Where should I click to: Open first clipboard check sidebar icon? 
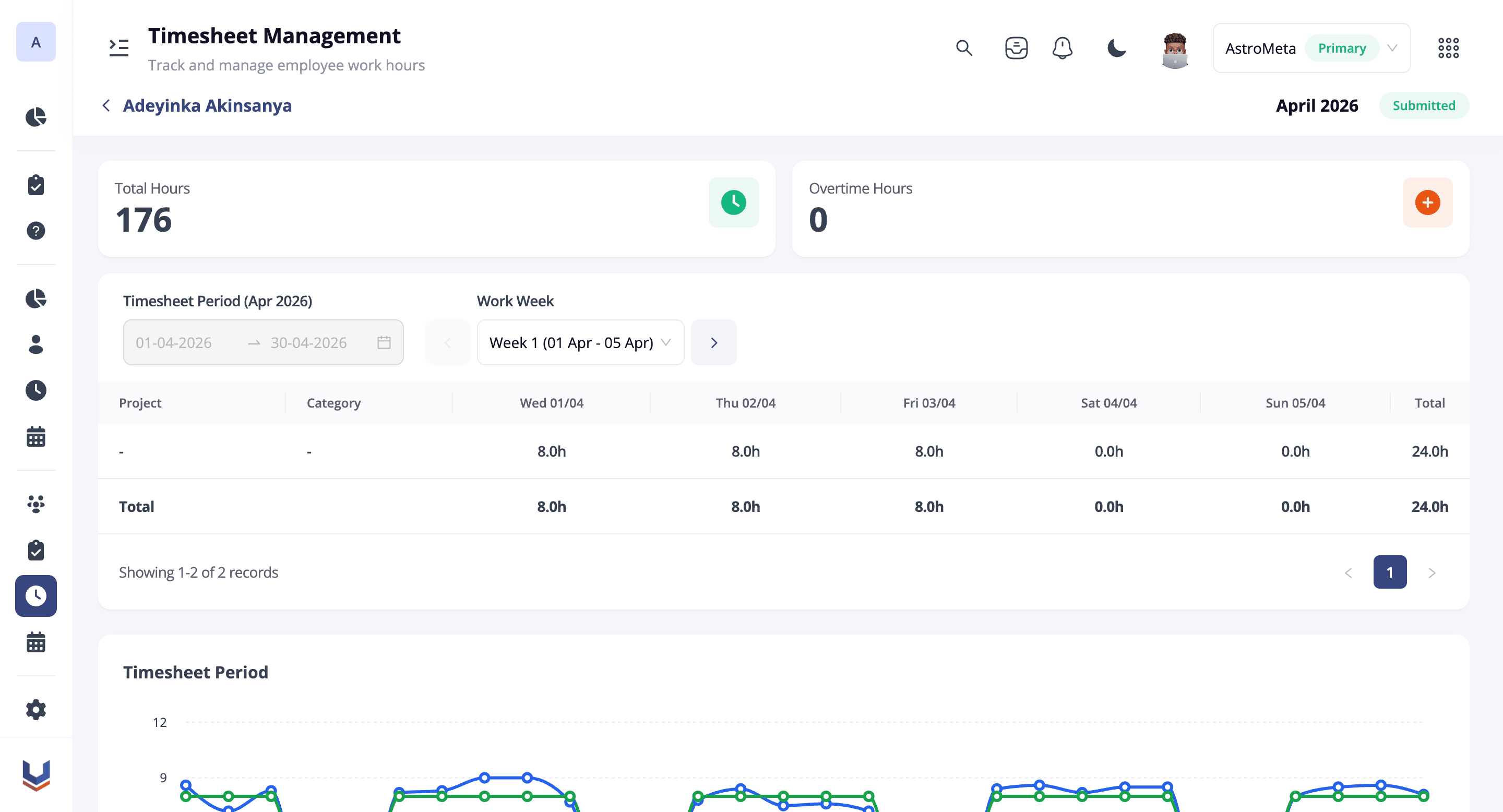click(x=35, y=185)
